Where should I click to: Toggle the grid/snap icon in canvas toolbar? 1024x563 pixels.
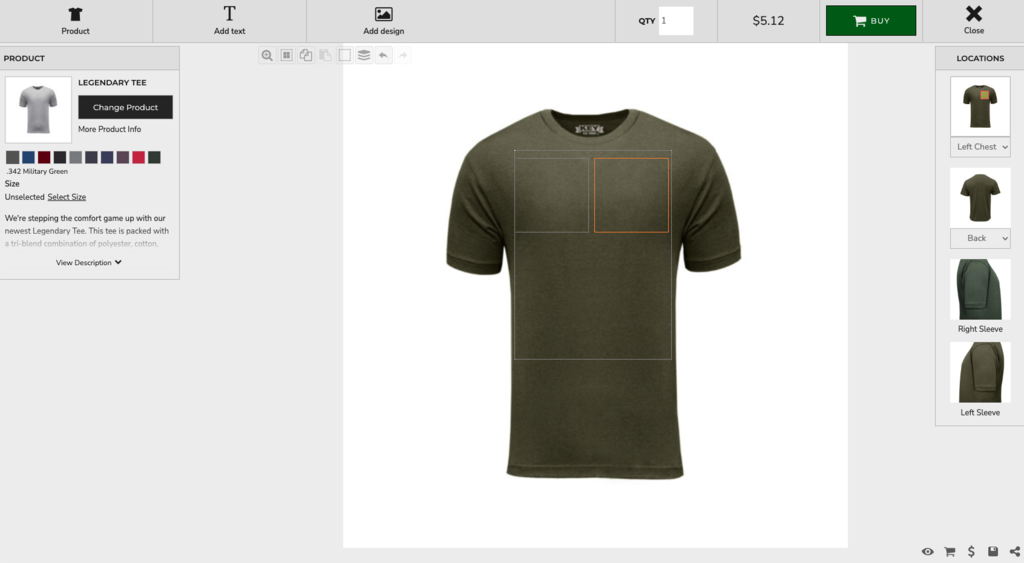[x=286, y=56]
